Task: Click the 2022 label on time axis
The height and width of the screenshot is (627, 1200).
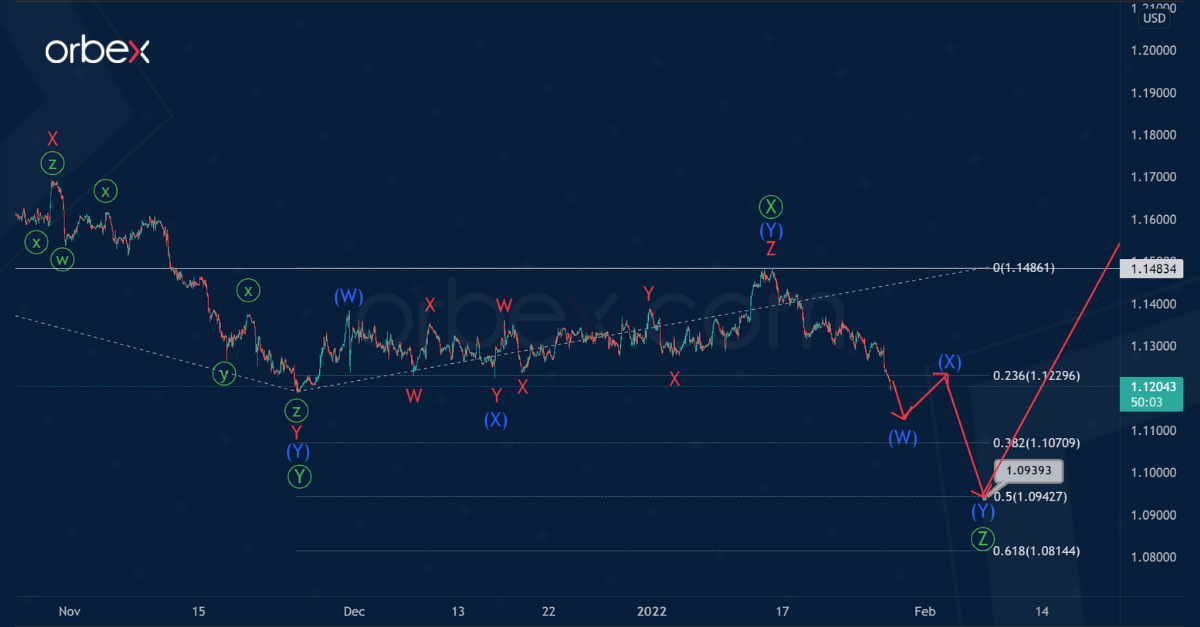Action: pyautogui.click(x=651, y=610)
